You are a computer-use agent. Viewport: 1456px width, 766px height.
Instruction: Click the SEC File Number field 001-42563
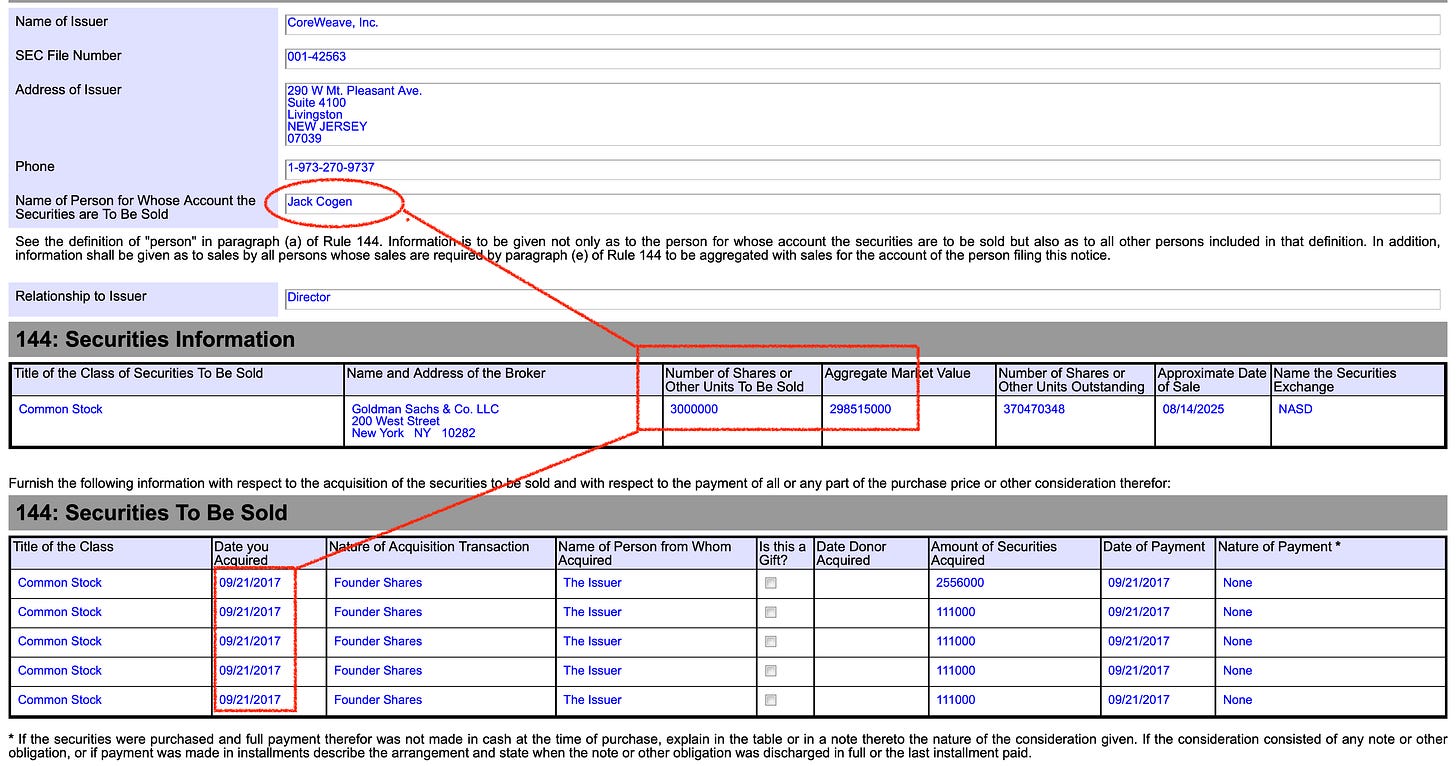click(x=862, y=58)
